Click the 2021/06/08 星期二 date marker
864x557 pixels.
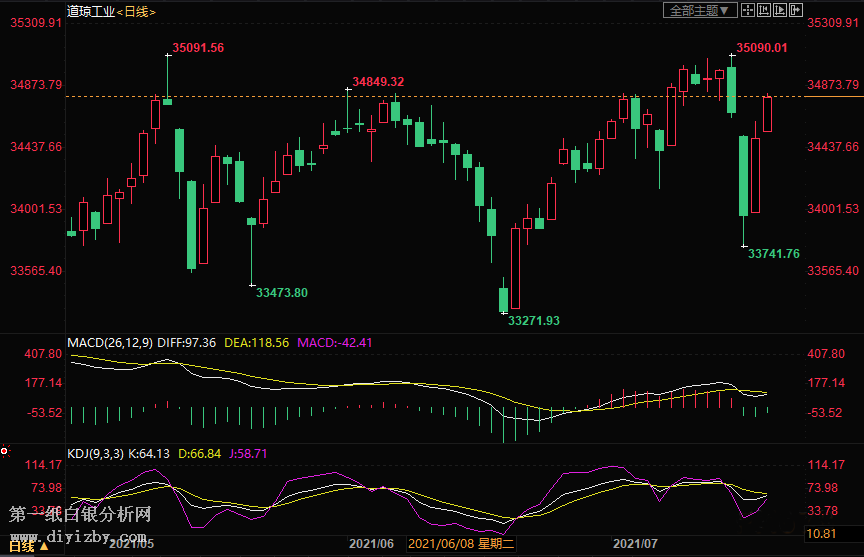pos(462,544)
